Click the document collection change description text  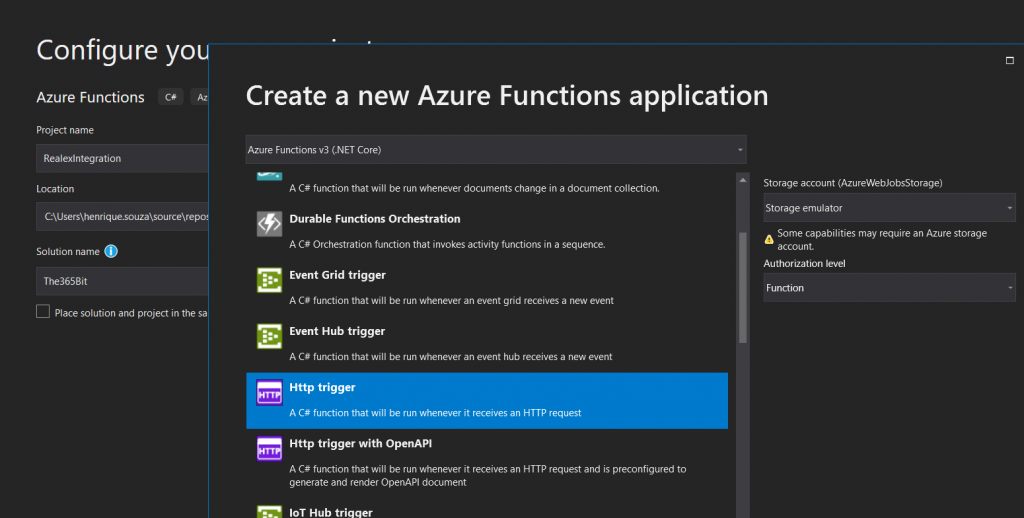coord(474,188)
